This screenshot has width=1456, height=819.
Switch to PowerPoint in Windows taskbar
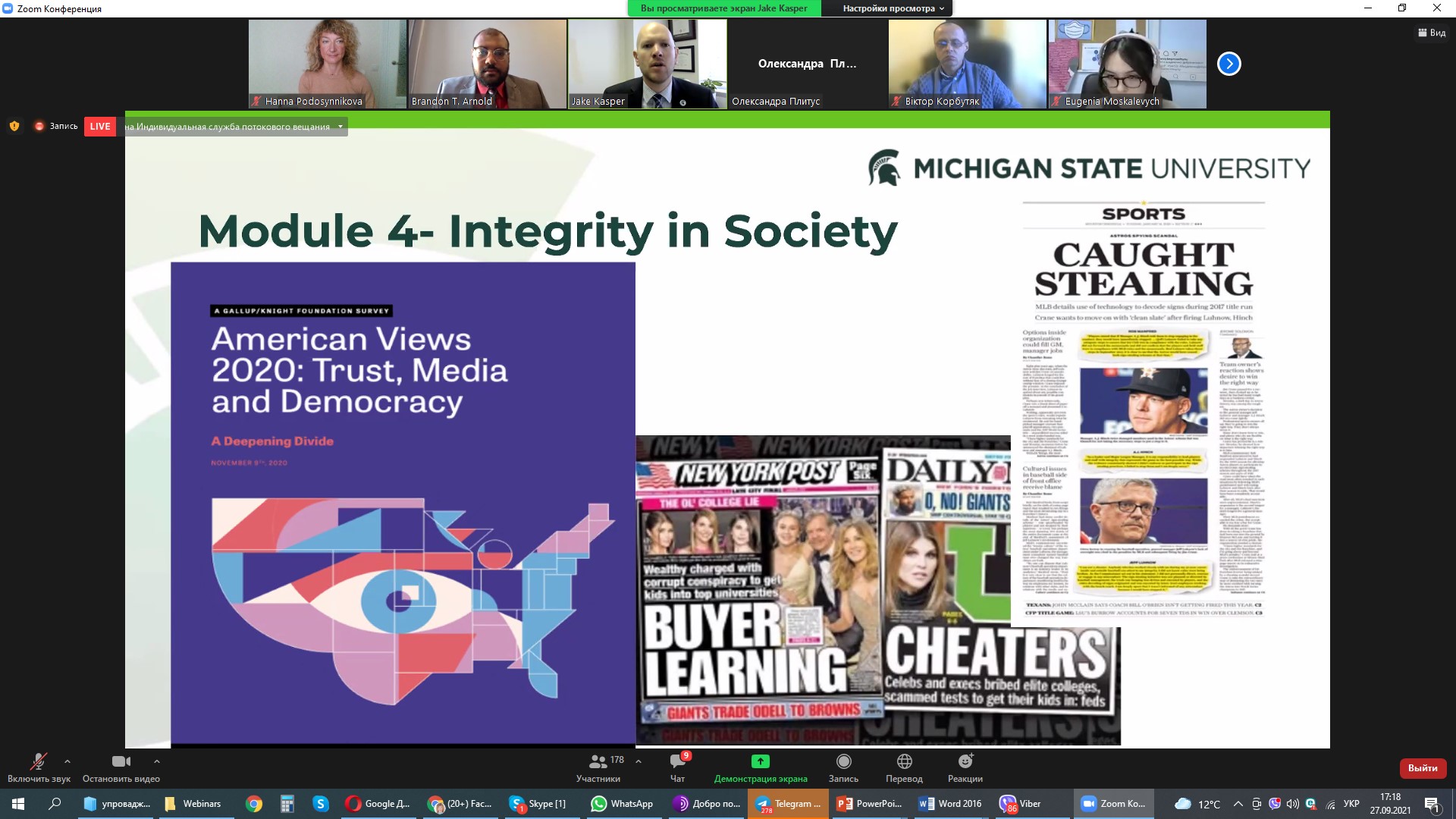pyautogui.click(x=869, y=804)
